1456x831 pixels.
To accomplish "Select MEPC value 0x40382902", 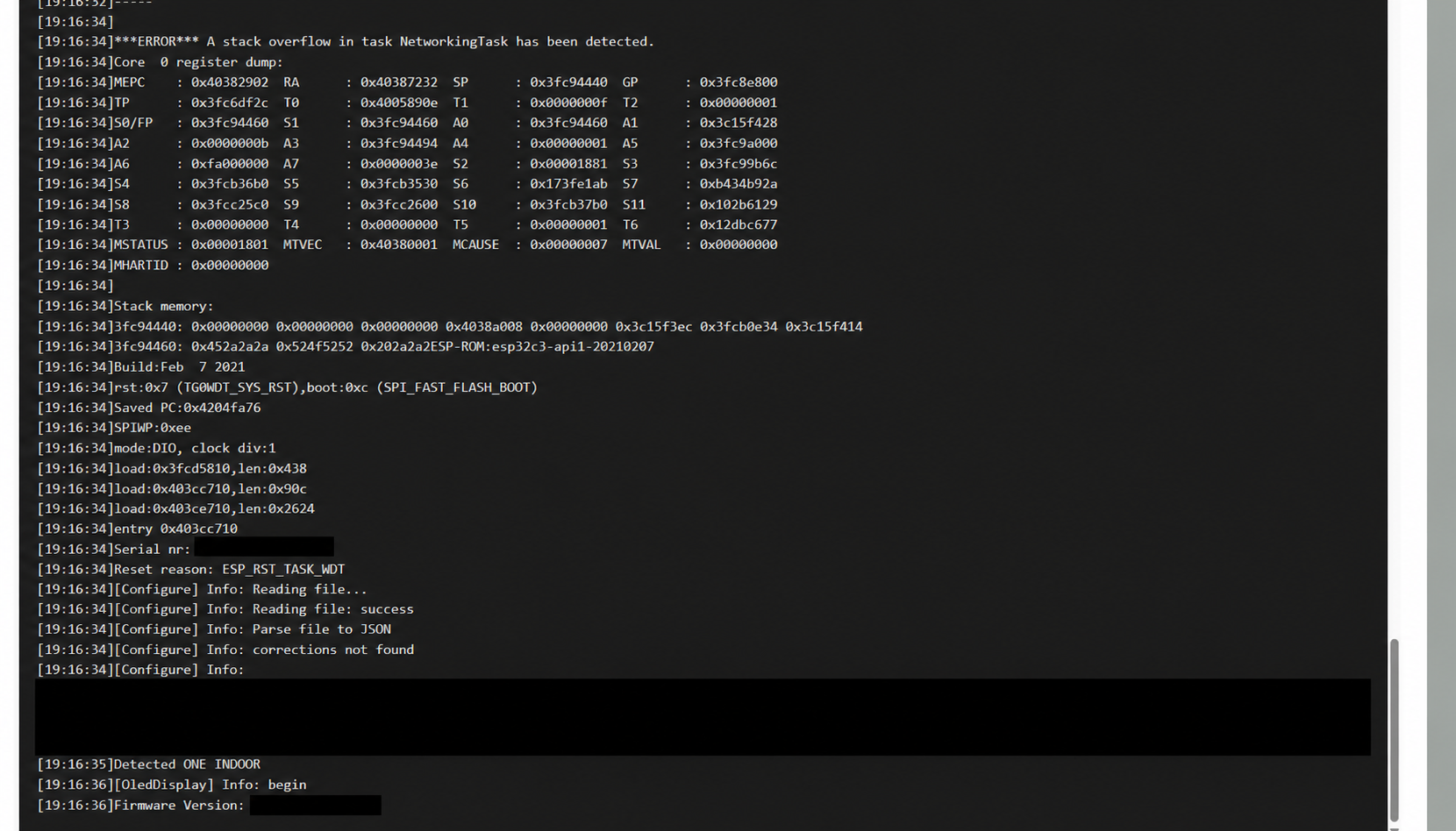I will [x=230, y=82].
